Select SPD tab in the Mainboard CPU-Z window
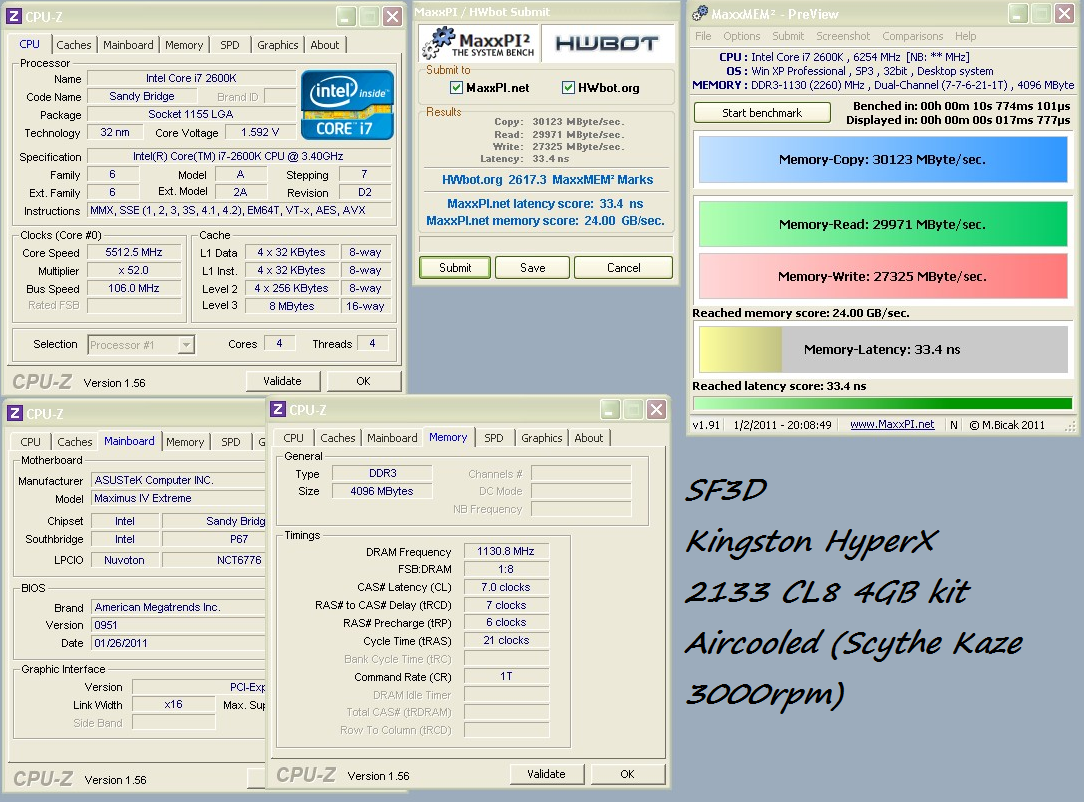Image resolution: width=1084 pixels, height=802 pixels. click(231, 442)
